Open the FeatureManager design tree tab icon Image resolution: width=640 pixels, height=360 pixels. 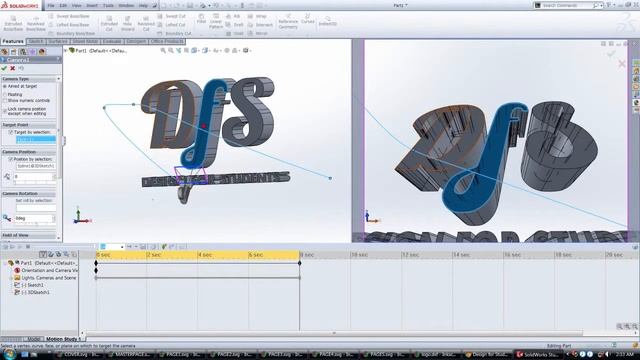tap(4, 52)
